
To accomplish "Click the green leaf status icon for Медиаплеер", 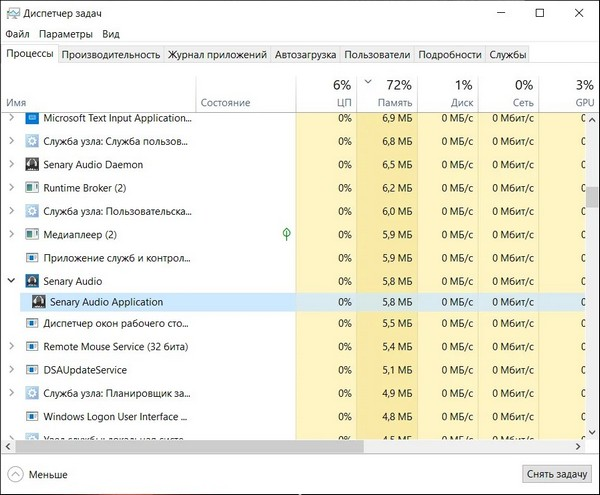I will [286, 234].
